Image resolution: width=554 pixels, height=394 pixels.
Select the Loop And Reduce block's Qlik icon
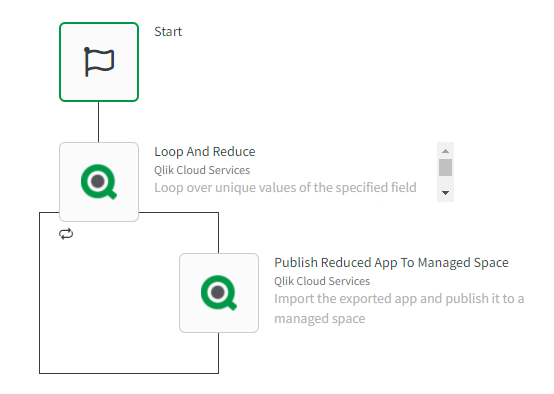(99, 182)
